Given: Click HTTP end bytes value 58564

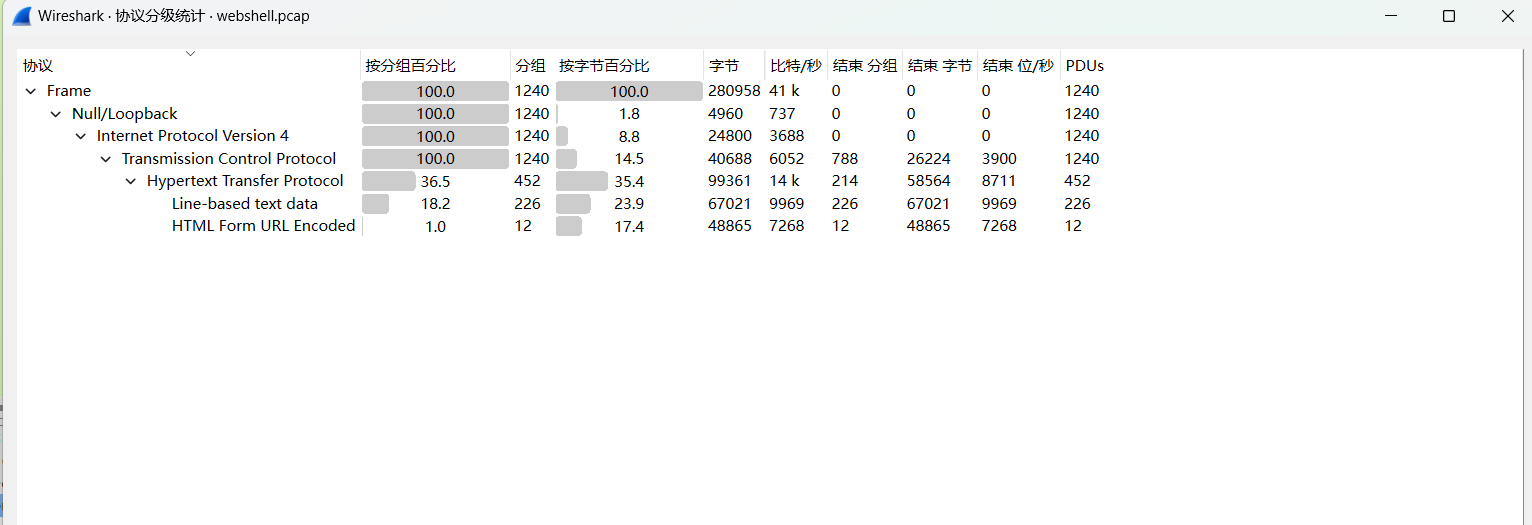Looking at the screenshot, I should point(929,181).
